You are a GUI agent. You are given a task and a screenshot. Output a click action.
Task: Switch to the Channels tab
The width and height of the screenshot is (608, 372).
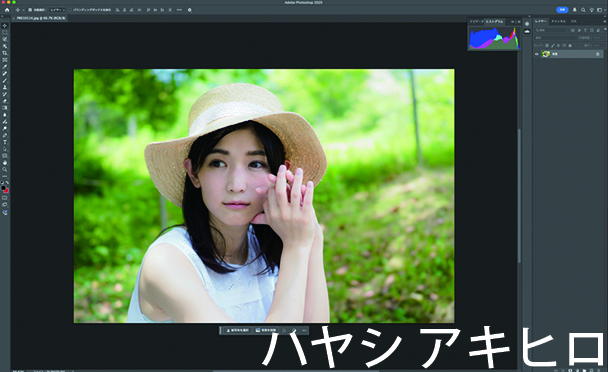558,21
